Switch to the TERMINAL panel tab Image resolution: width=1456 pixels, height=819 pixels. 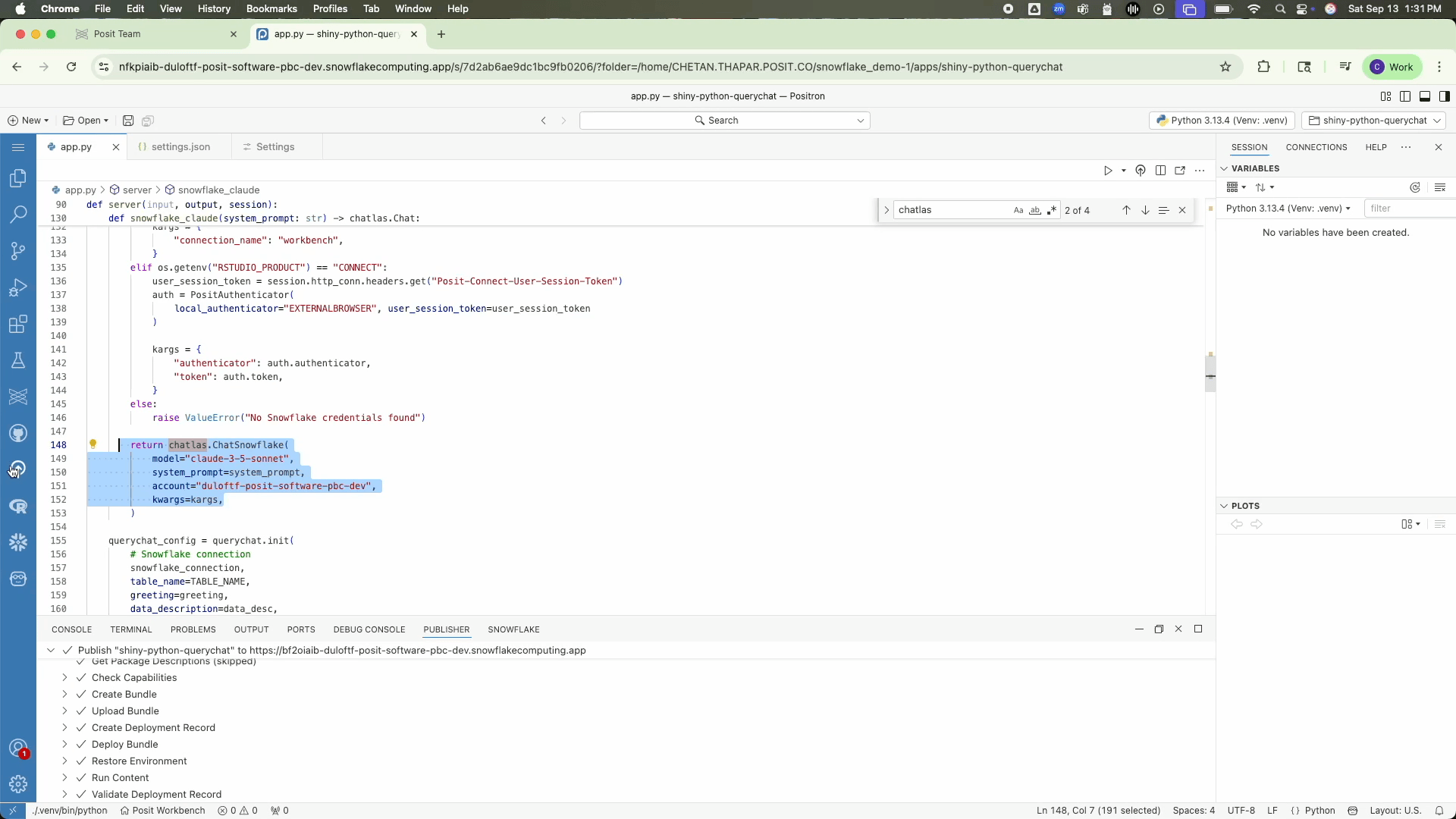130,629
